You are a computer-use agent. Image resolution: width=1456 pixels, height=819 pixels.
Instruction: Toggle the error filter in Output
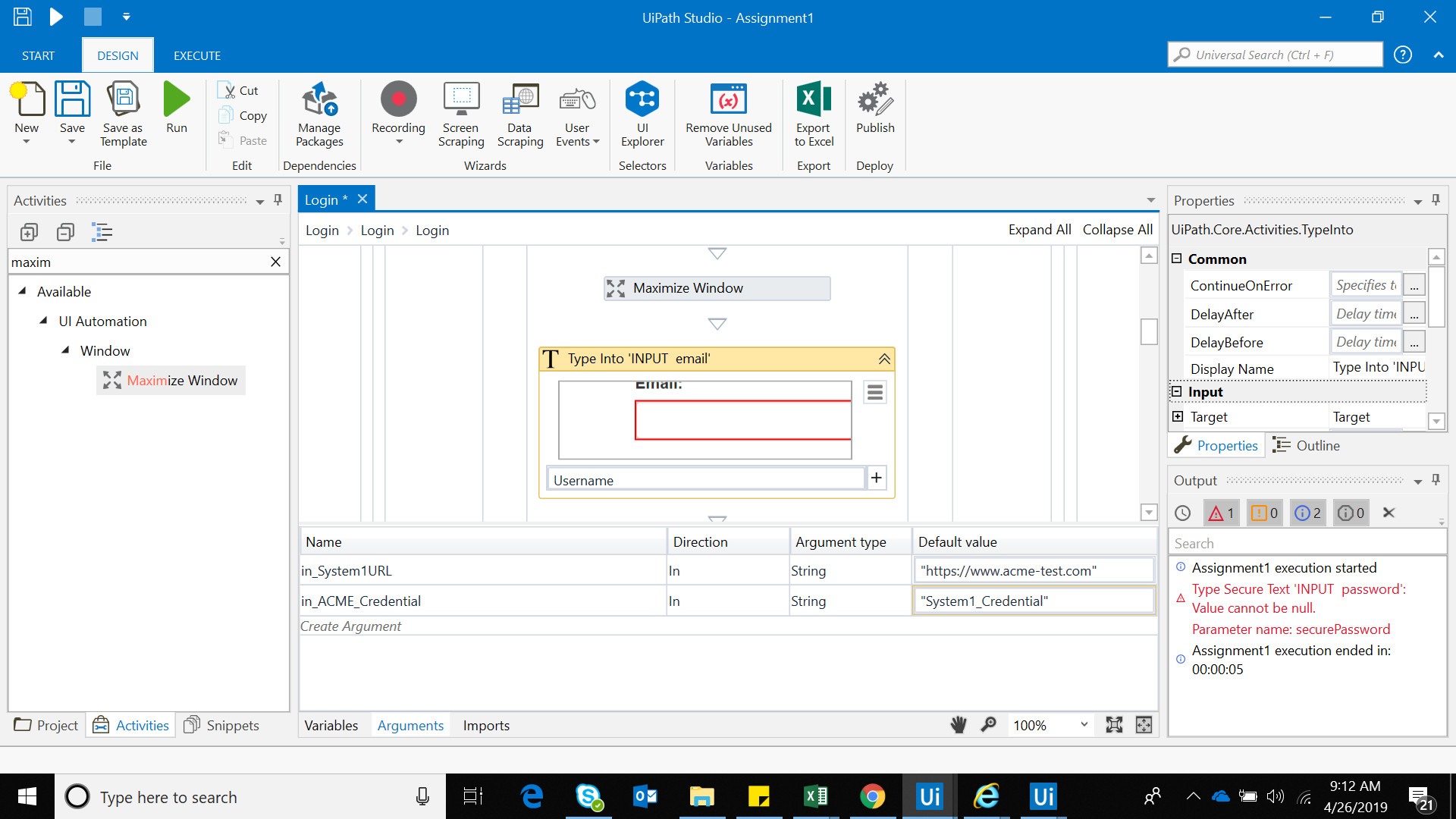point(1221,513)
